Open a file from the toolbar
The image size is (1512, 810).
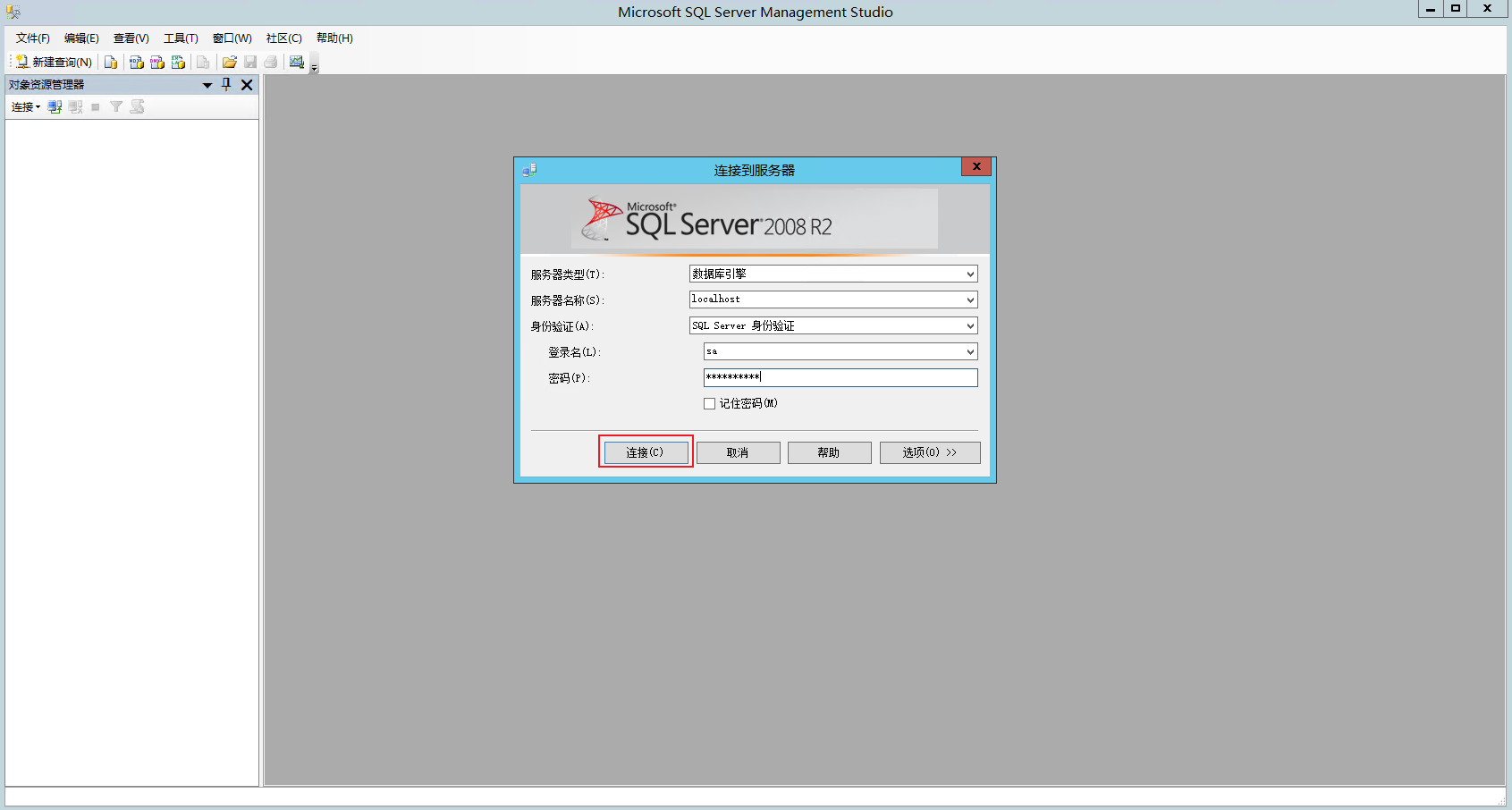point(229,61)
